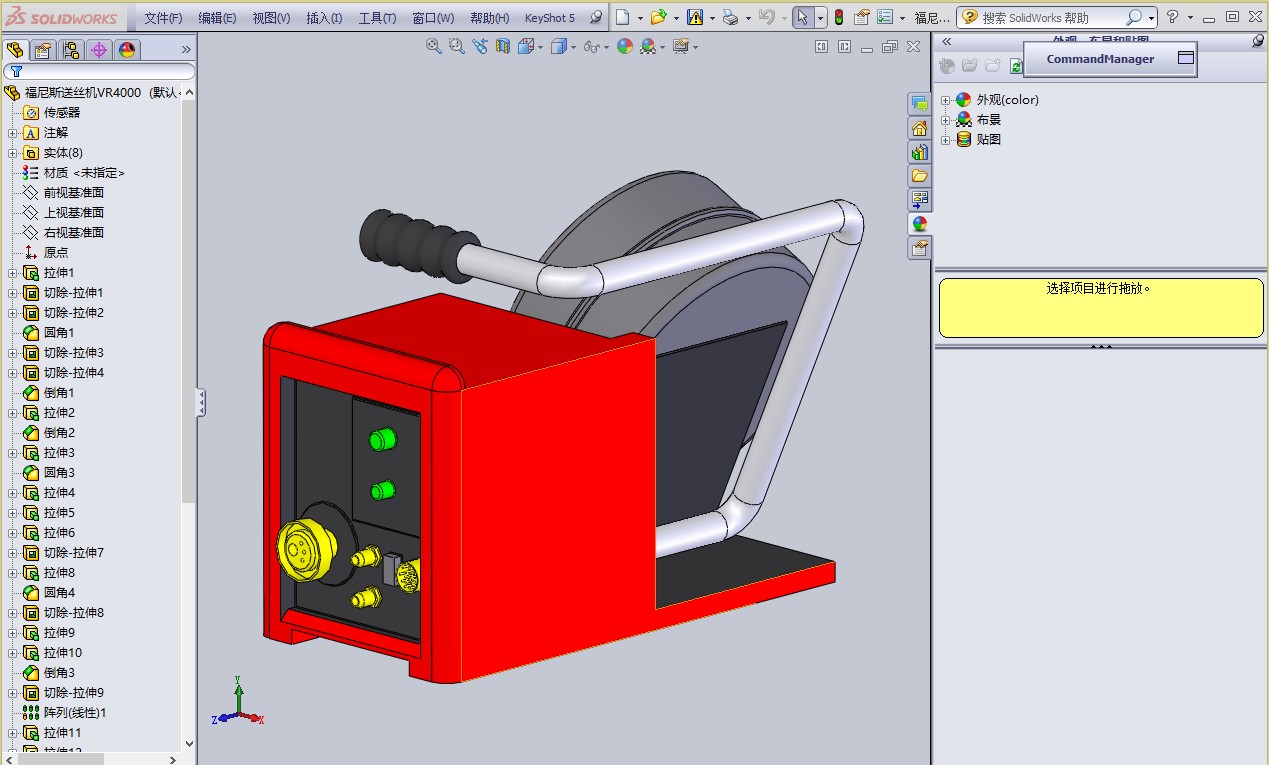Click the Edit Appearance icon in view toolbar
The image size is (1269, 765).
(625, 46)
